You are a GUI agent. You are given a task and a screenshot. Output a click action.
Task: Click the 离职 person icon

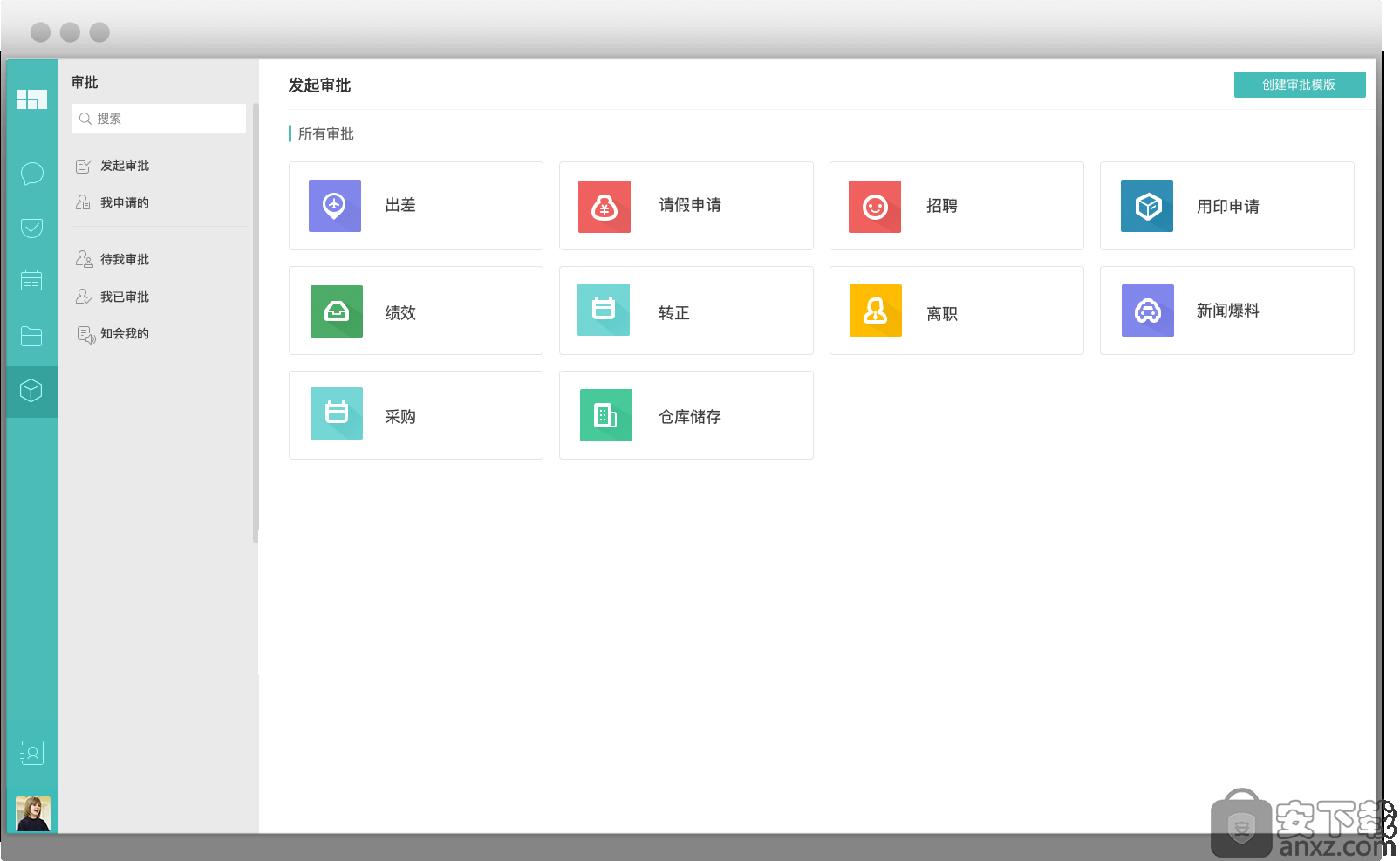(x=876, y=311)
